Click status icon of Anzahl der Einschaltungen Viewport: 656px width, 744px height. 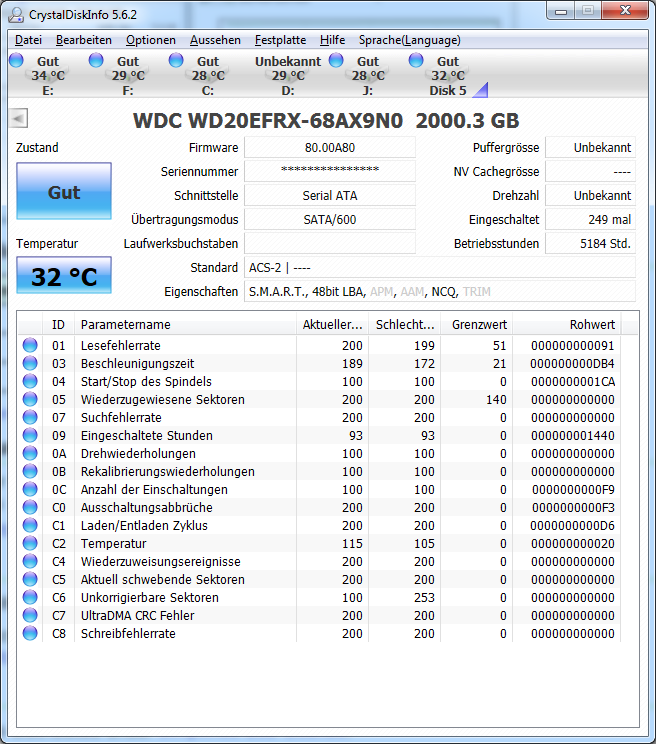tap(30, 489)
